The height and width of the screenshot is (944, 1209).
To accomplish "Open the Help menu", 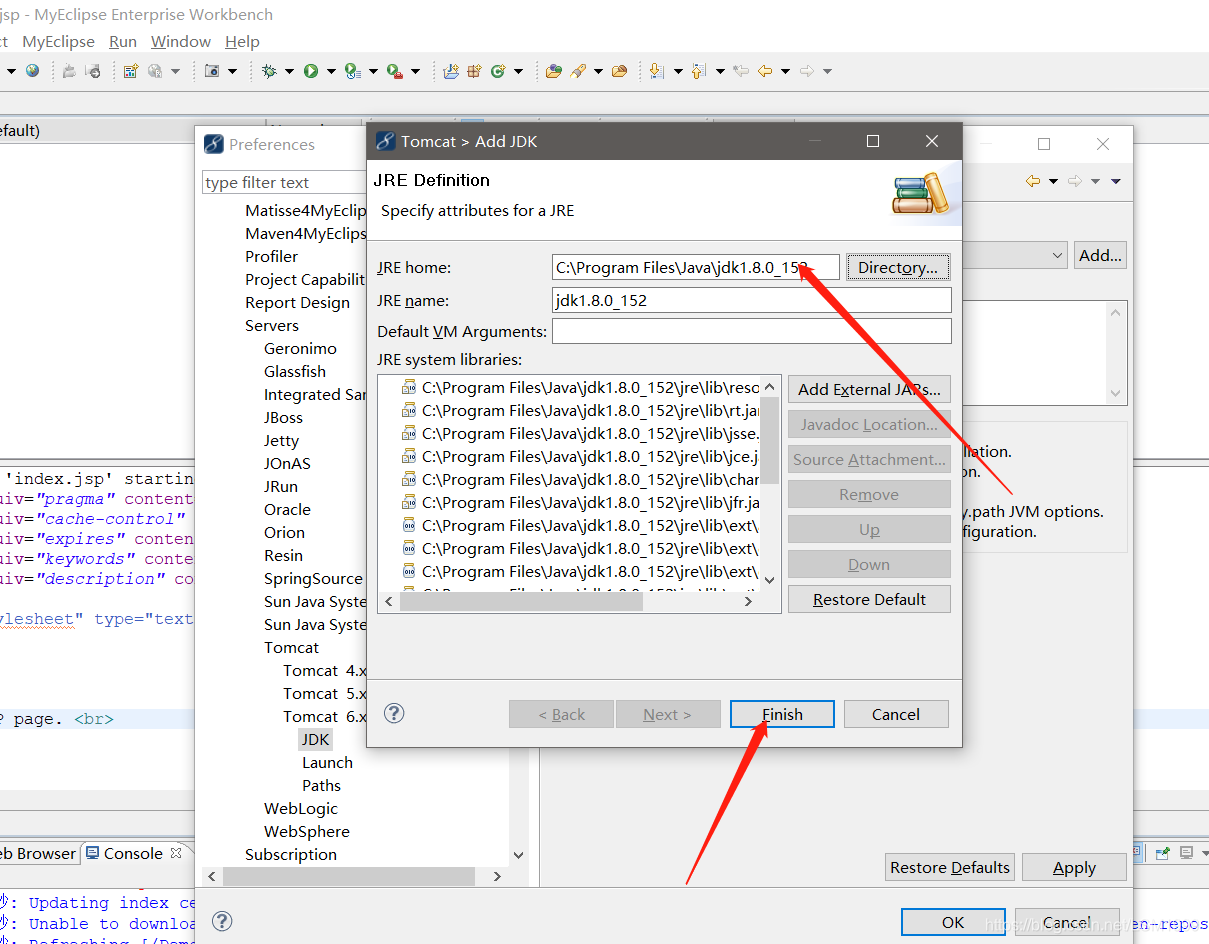I will click(242, 41).
